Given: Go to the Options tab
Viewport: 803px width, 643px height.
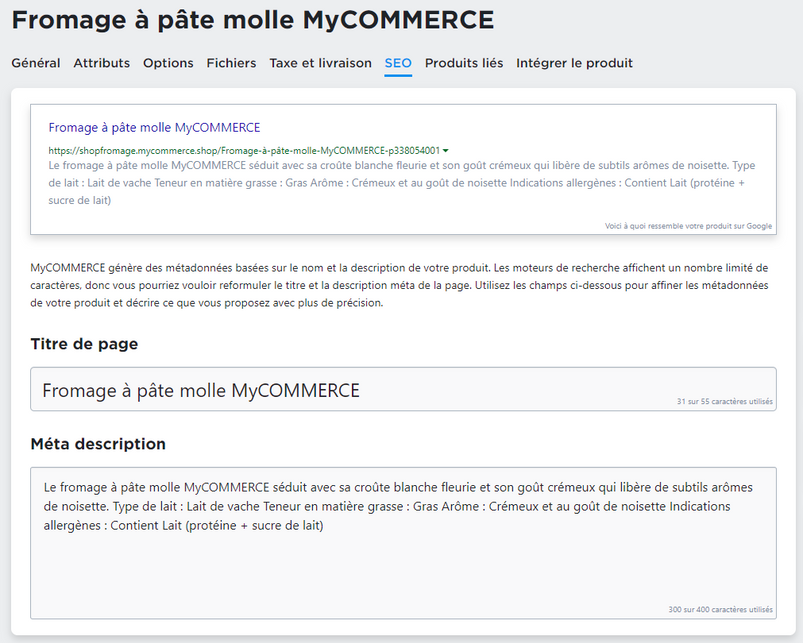Looking at the screenshot, I should coord(168,63).
